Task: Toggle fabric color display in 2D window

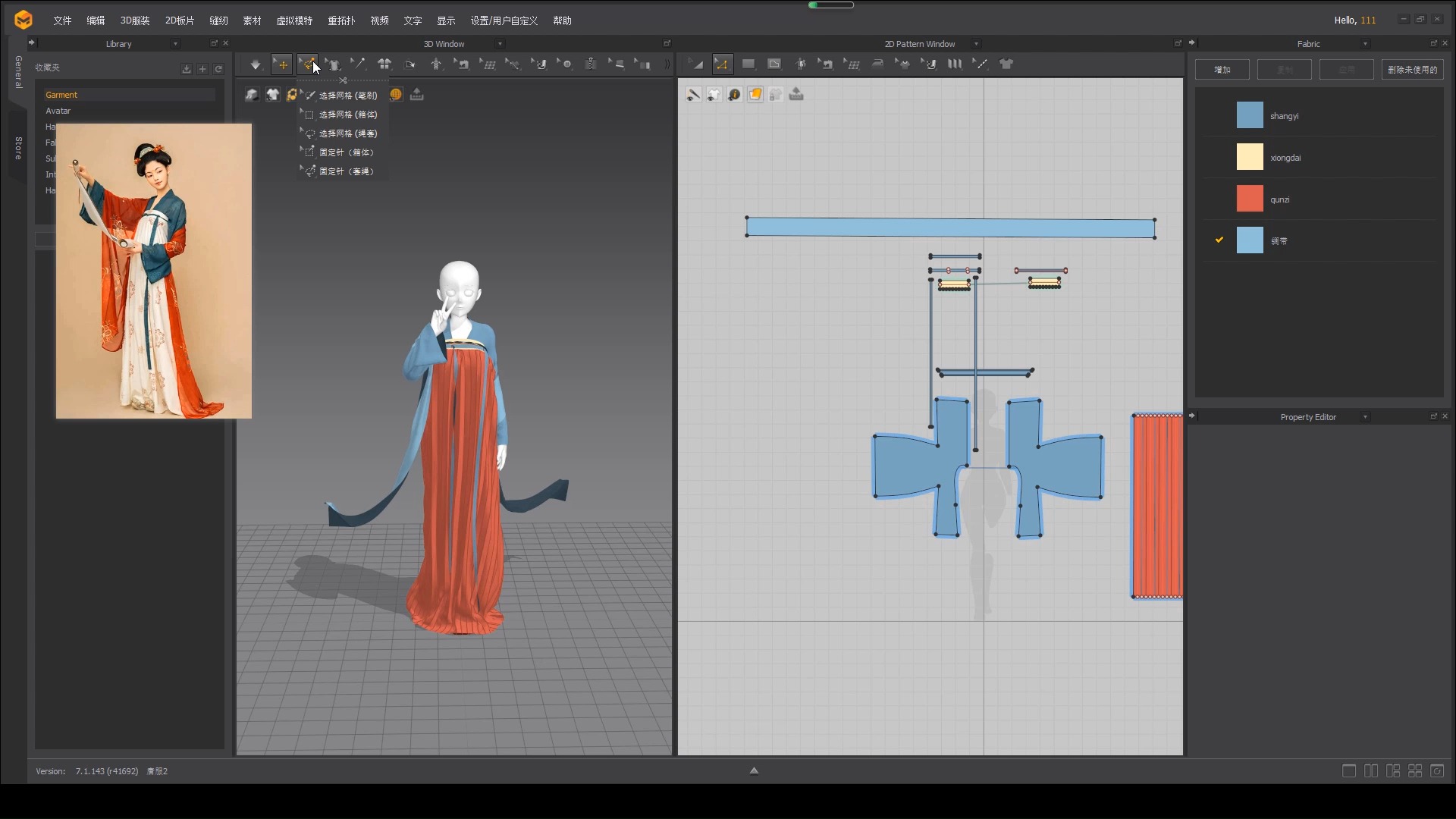Action: (755, 94)
